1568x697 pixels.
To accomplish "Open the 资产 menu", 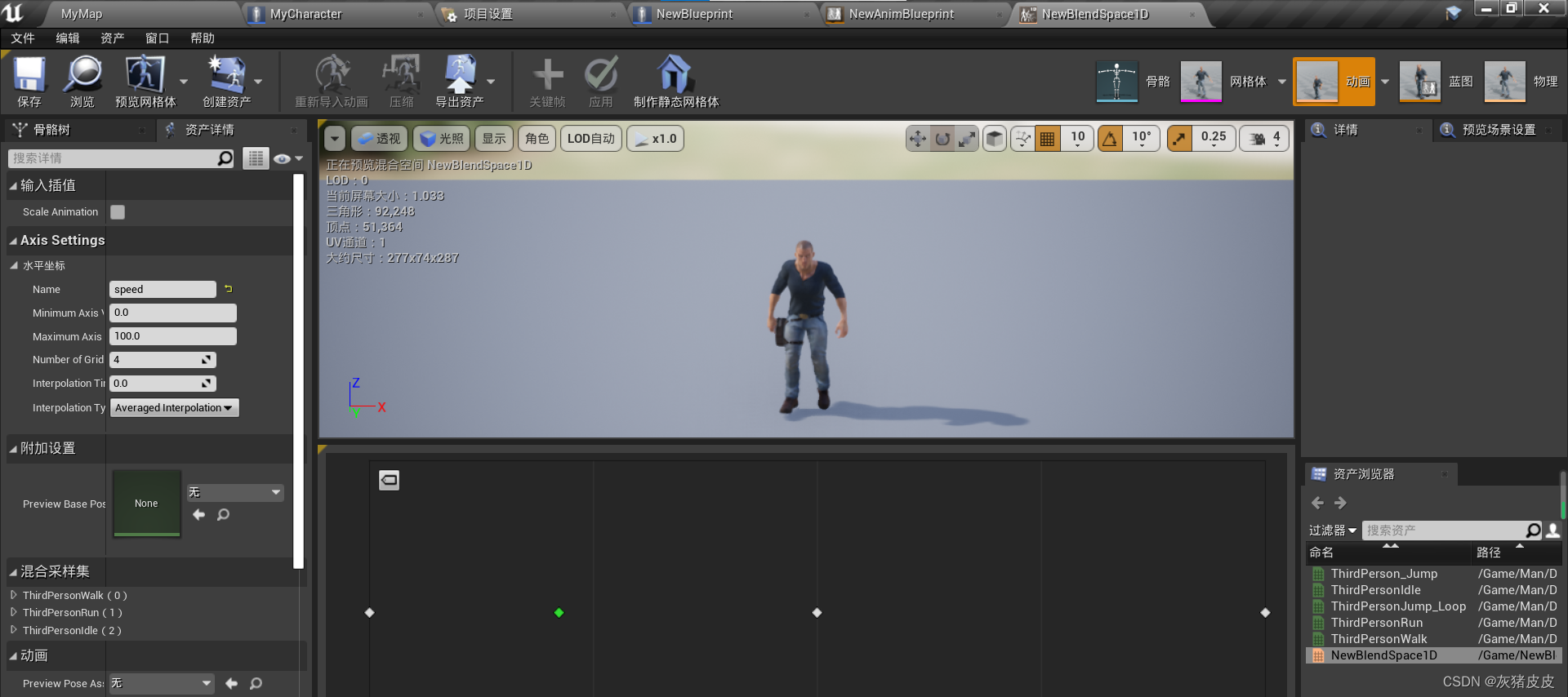I will coord(113,38).
